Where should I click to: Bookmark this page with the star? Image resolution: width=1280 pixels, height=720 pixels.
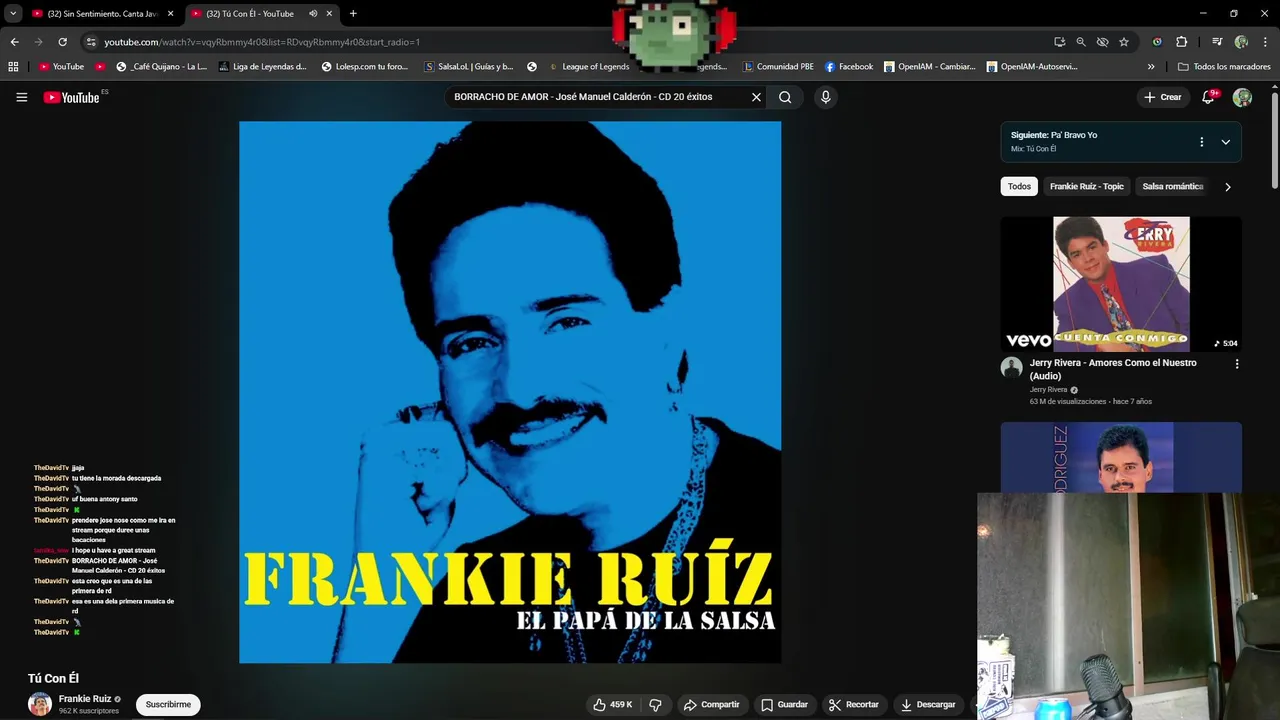[x=1124, y=42]
